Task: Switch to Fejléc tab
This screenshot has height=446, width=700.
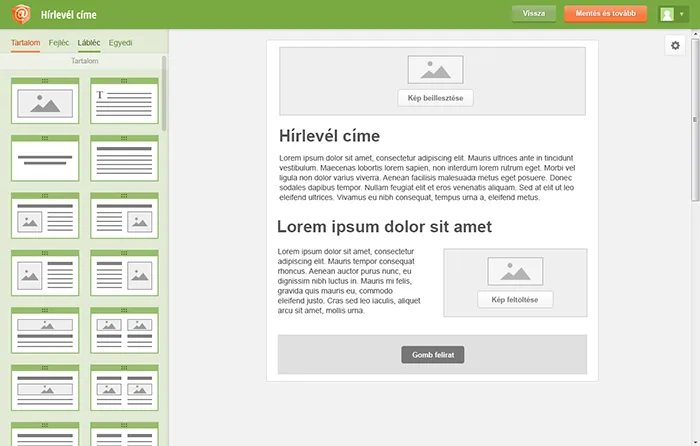Action: pos(59,43)
